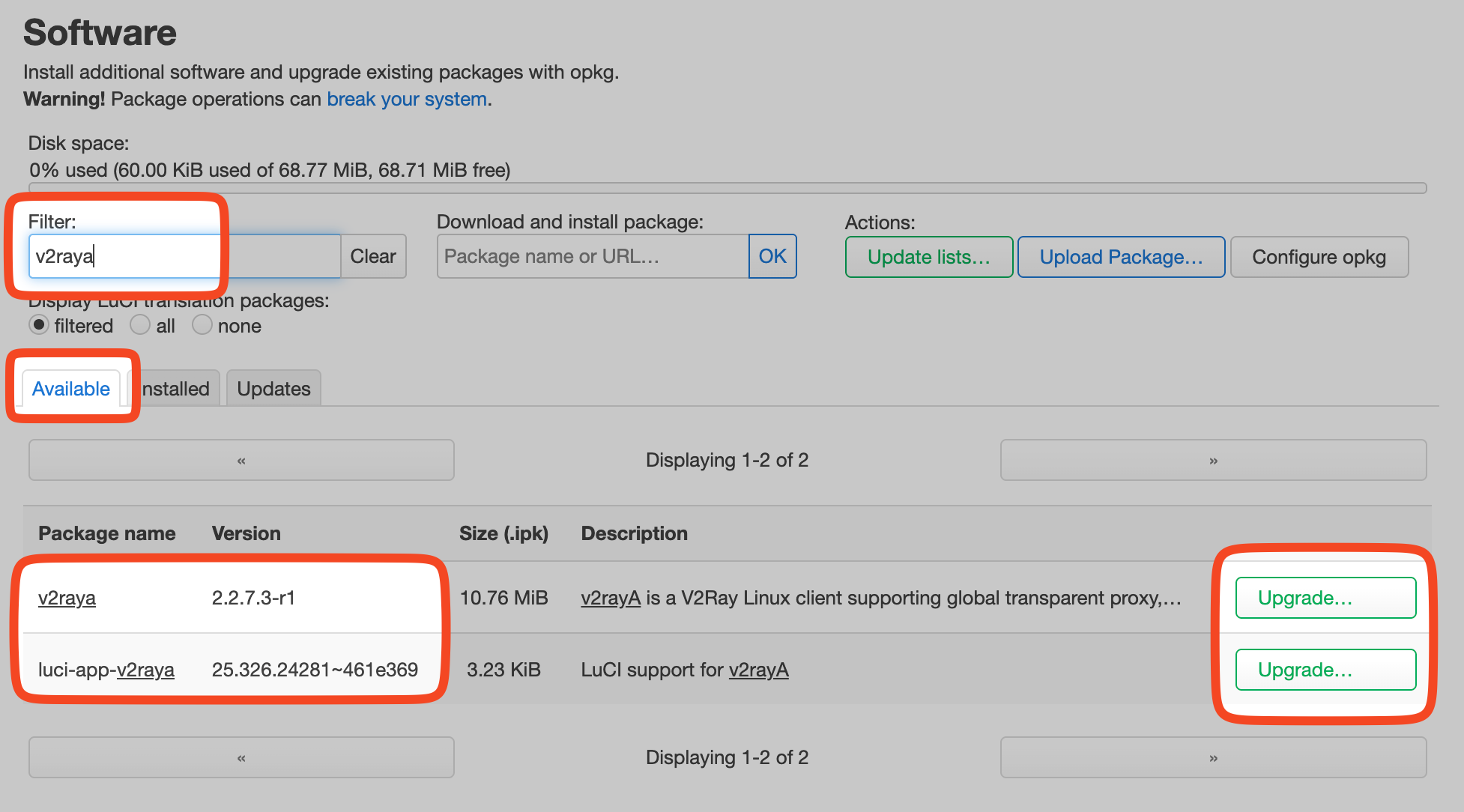This screenshot has height=812, width=1464.
Task: Upgrade the v2raya package
Action: pos(1325,598)
